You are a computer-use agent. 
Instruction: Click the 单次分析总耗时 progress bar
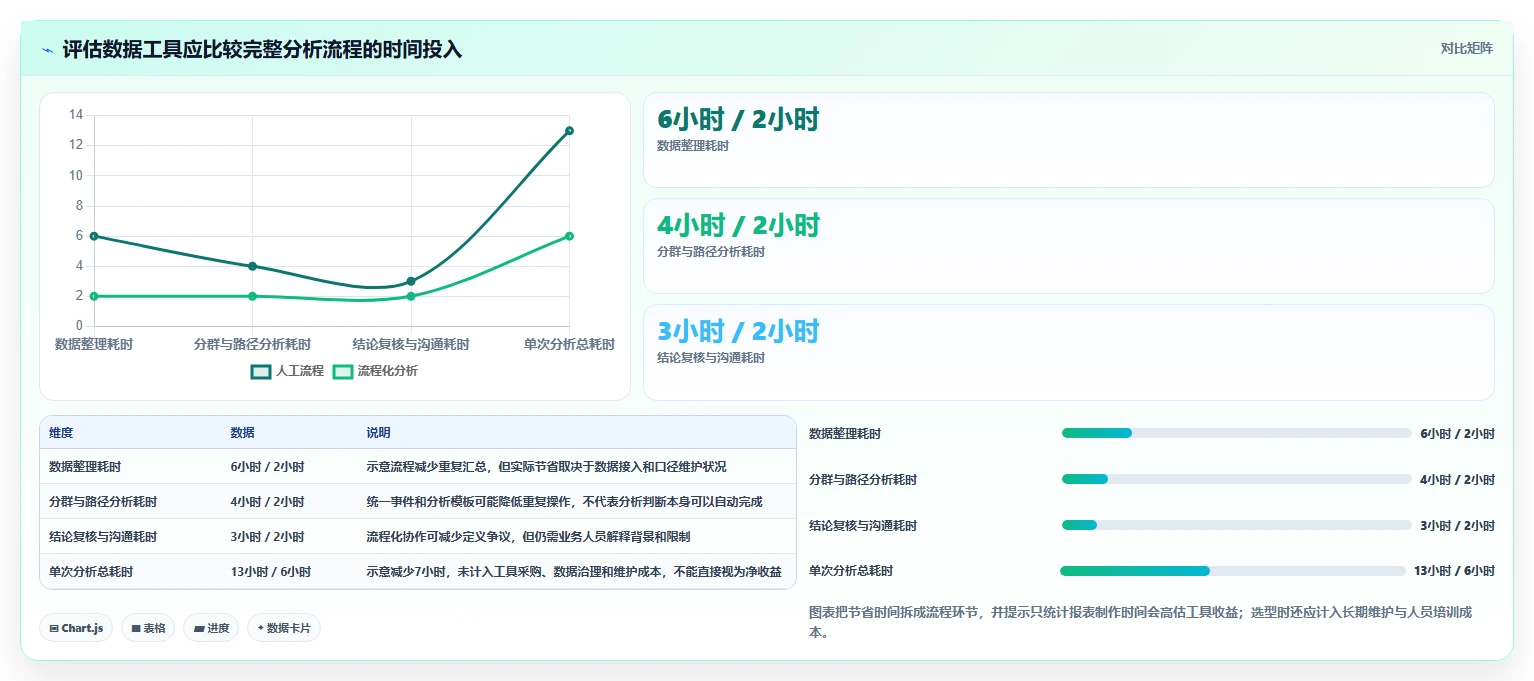pos(1233,571)
